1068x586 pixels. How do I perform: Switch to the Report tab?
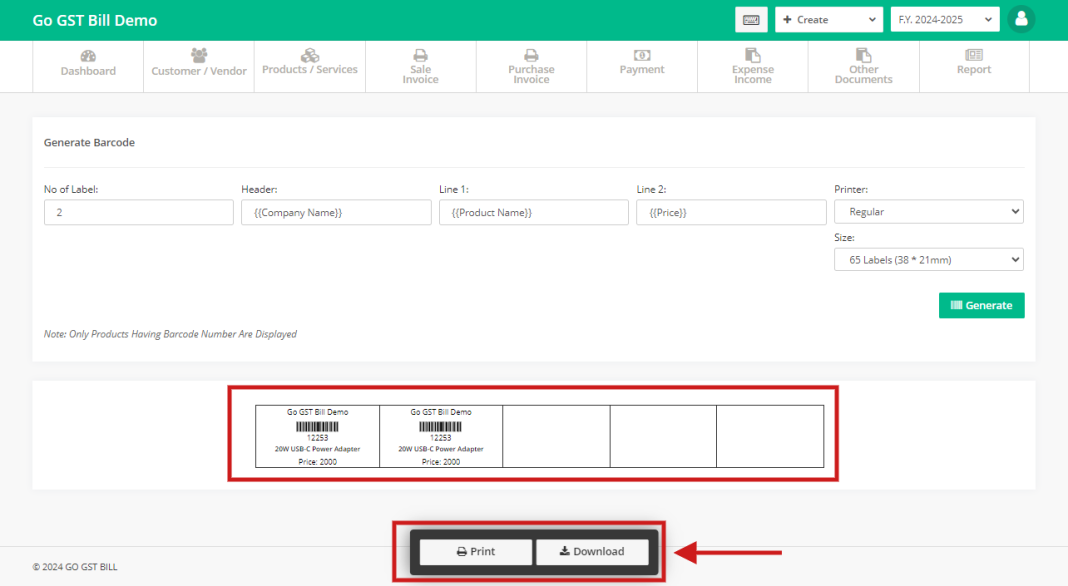973,66
